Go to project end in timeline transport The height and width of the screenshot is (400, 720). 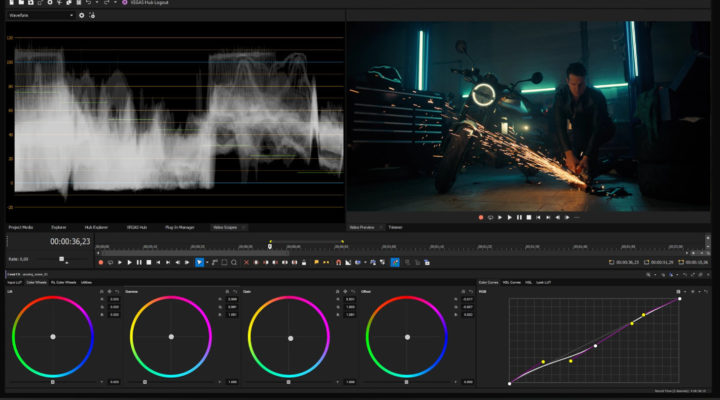click(x=168, y=263)
